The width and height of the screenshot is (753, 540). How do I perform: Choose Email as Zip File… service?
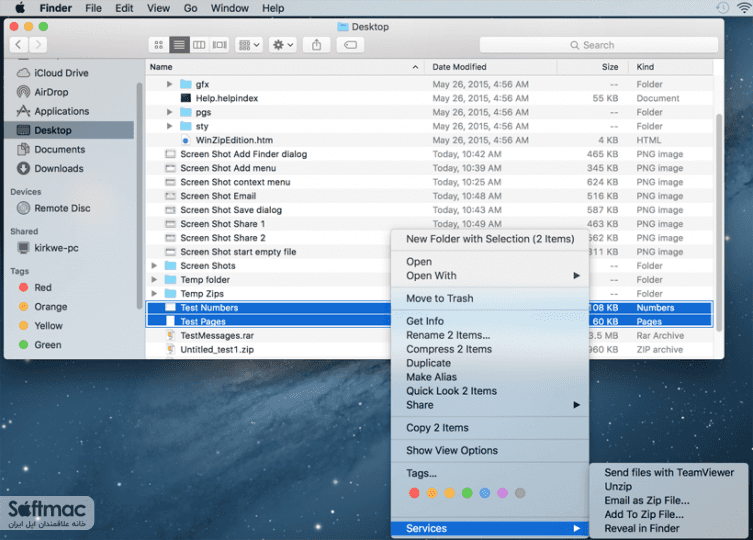pos(668,500)
